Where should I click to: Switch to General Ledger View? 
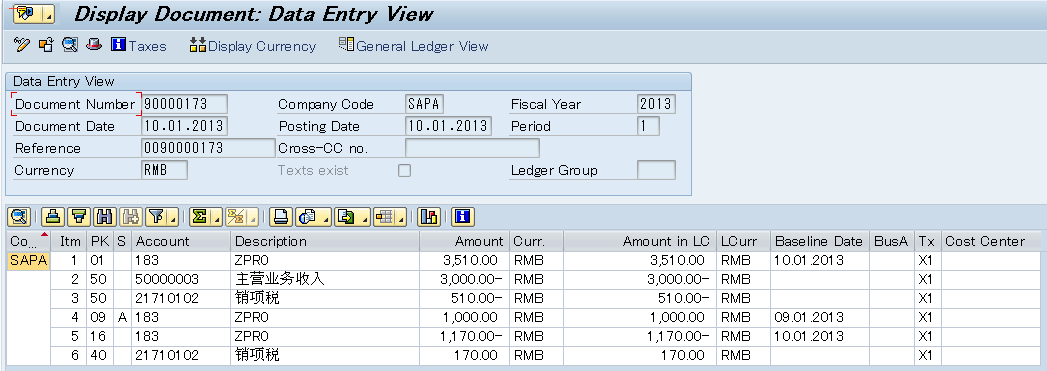pyautogui.click(x=413, y=45)
